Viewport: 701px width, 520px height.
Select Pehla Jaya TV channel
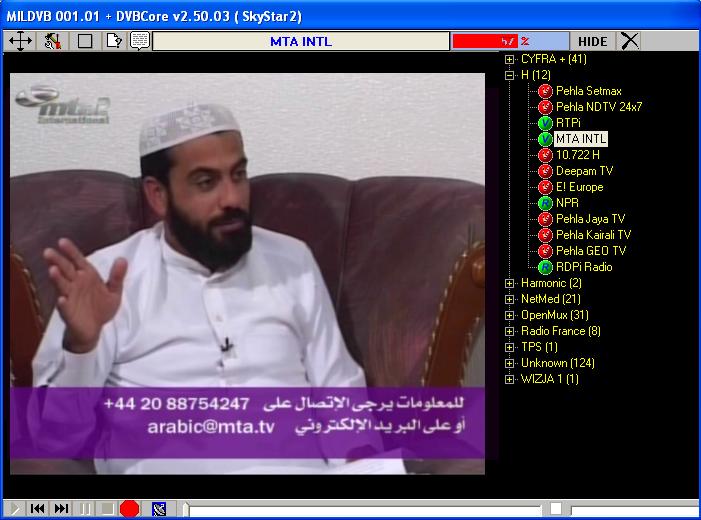(x=591, y=219)
